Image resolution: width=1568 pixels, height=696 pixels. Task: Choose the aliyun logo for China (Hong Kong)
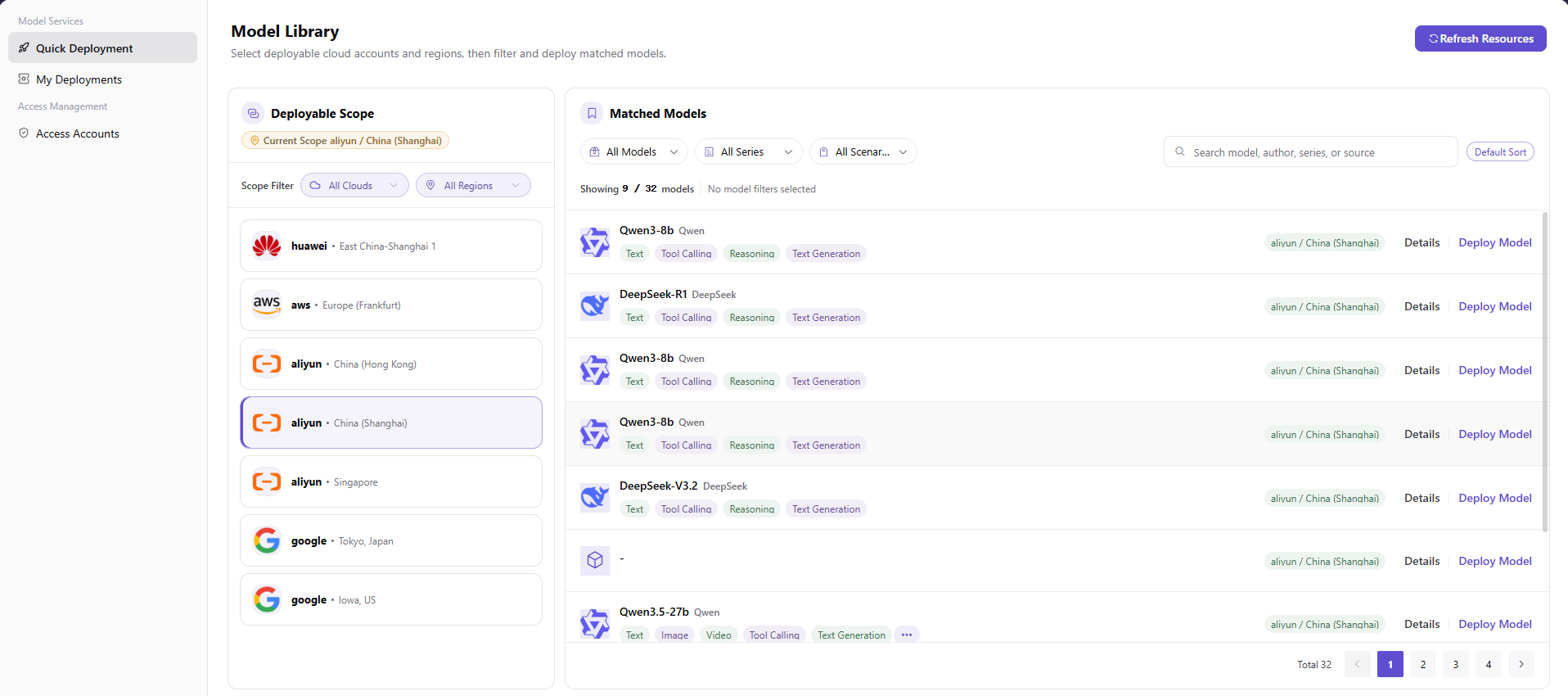pos(267,364)
